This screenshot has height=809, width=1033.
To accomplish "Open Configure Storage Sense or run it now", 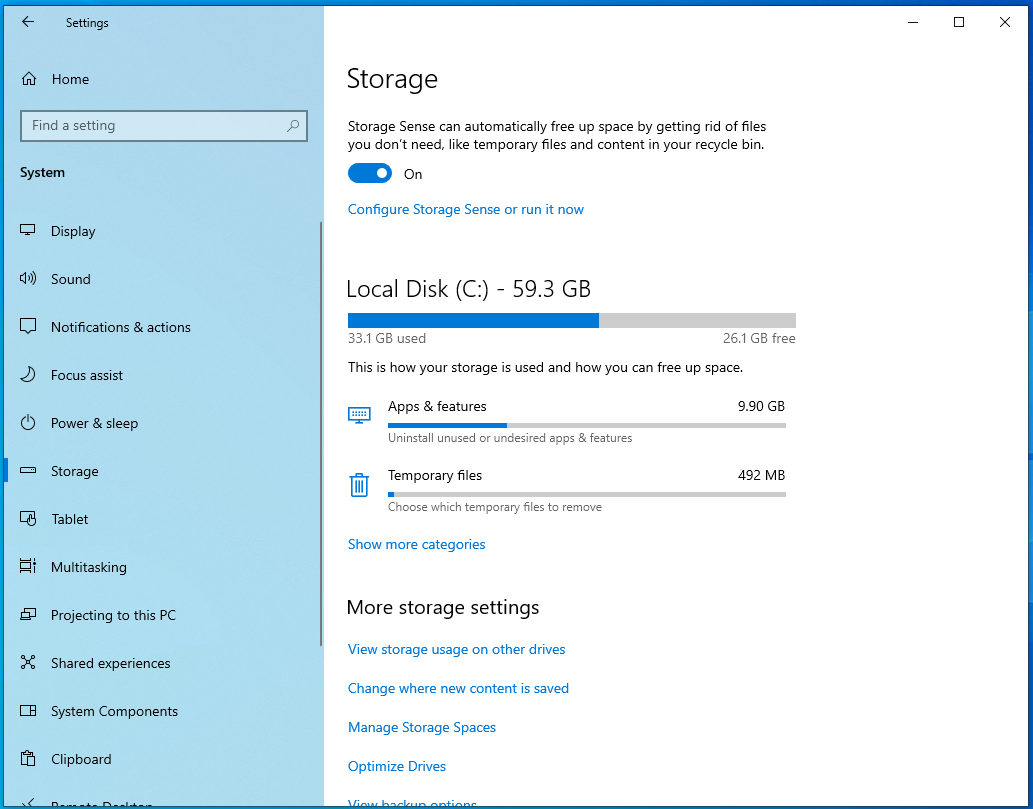I will coord(466,209).
